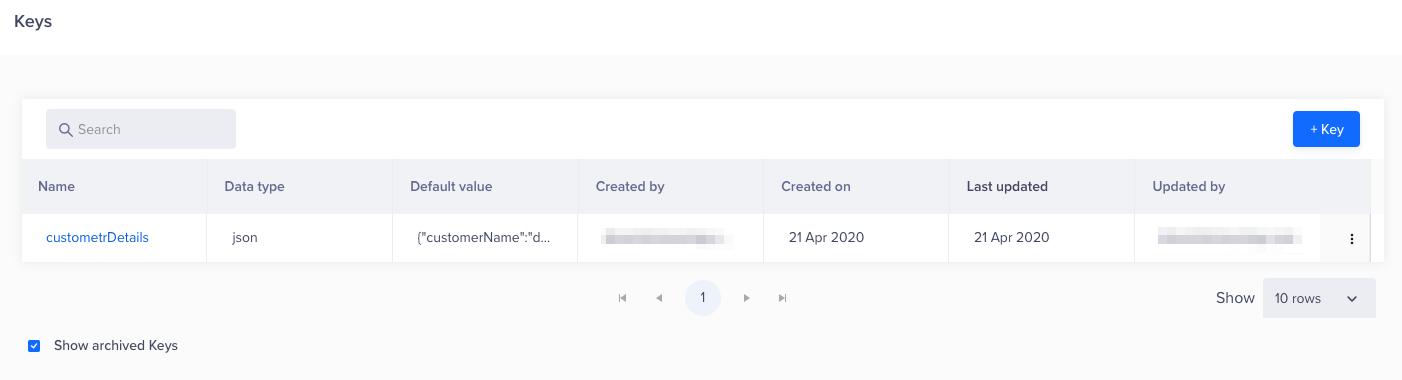The height and width of the screenshot is (380, 1402).
Task: Sort by Created on column header
Action: pos(816,187)
